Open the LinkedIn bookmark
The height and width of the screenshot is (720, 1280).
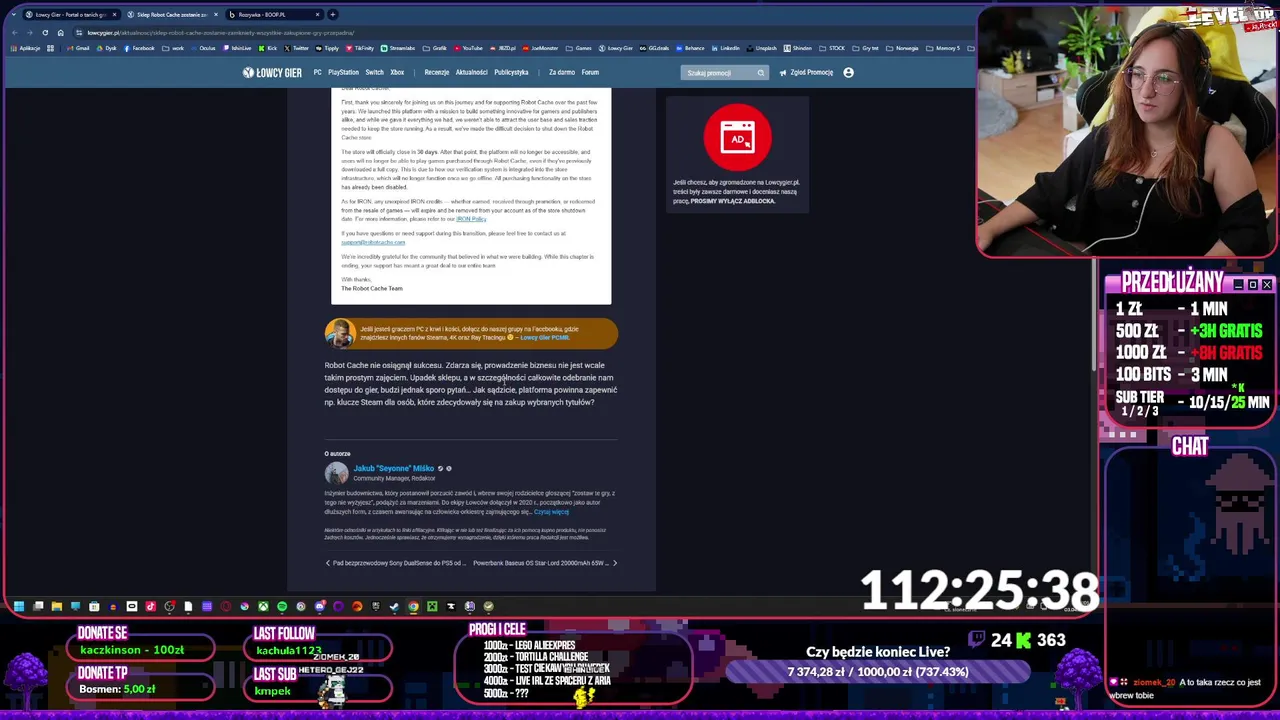click(x=725, y=48)
